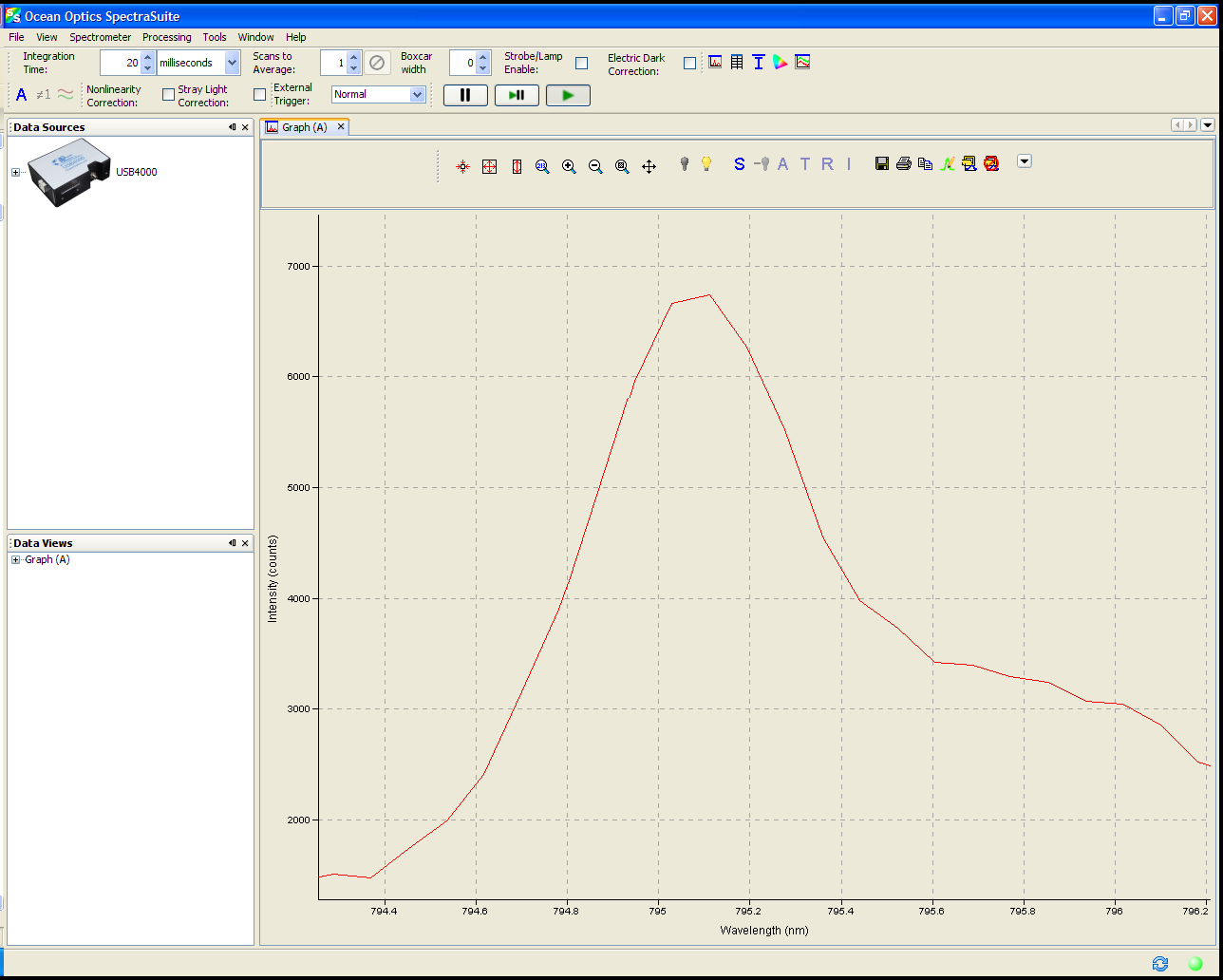The height and width of the screenshot is (980, 1223).
Task: Enable the Strobe/Lamp checkbox
Action: point(582,63)
